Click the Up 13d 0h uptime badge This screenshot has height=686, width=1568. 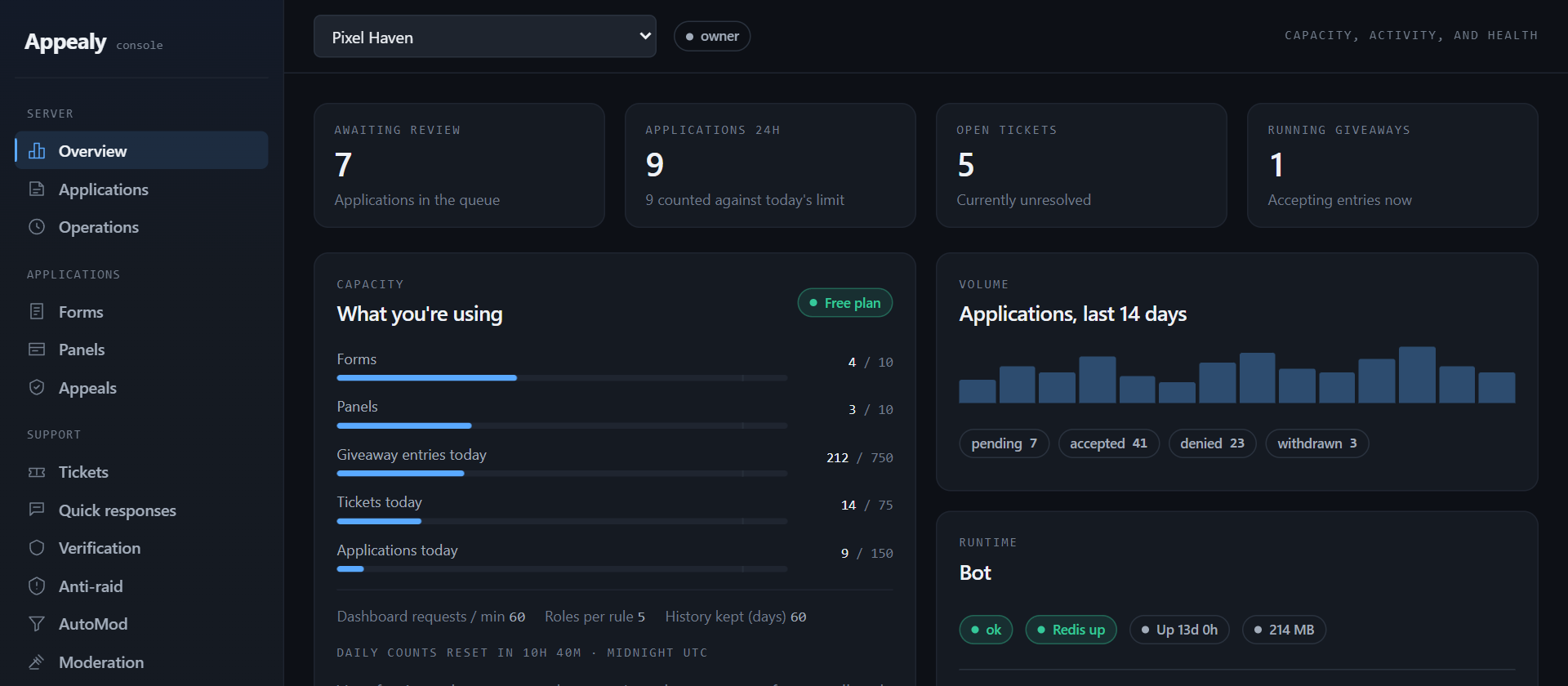(x=1179, y=630)
